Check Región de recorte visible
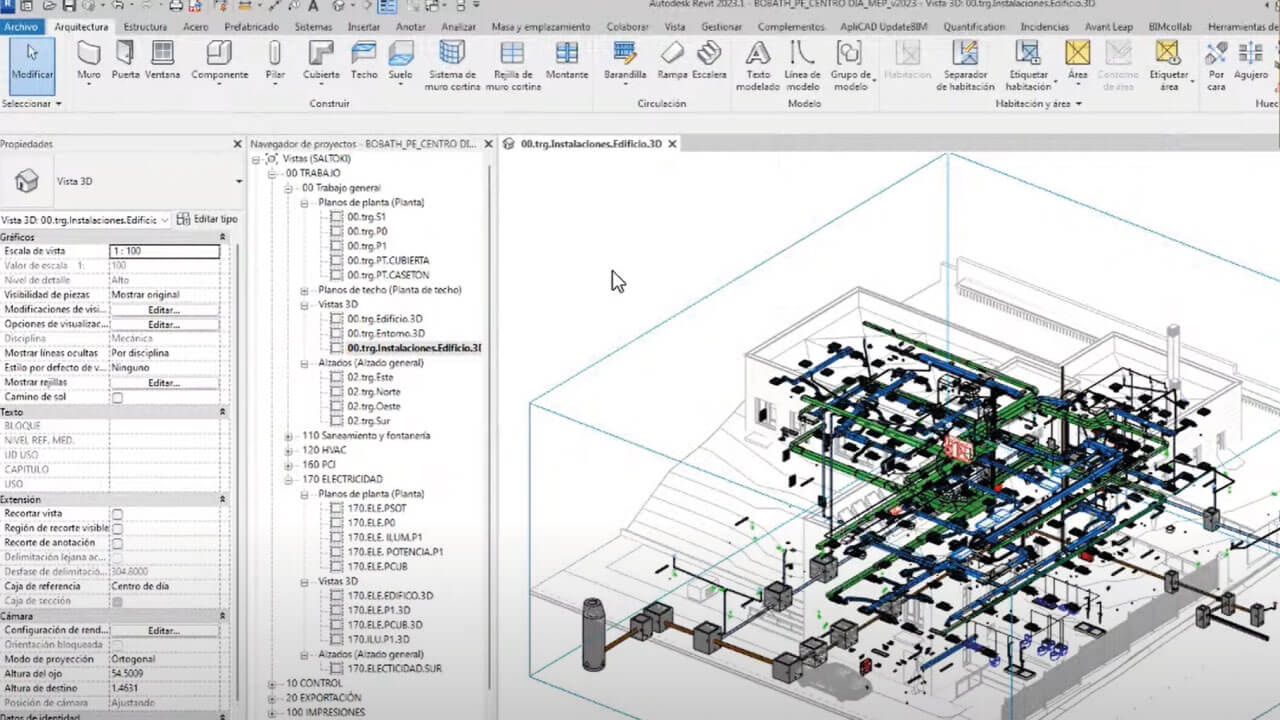The height and width of the screenshot is (720, 1280). click(x=117, y=528)
